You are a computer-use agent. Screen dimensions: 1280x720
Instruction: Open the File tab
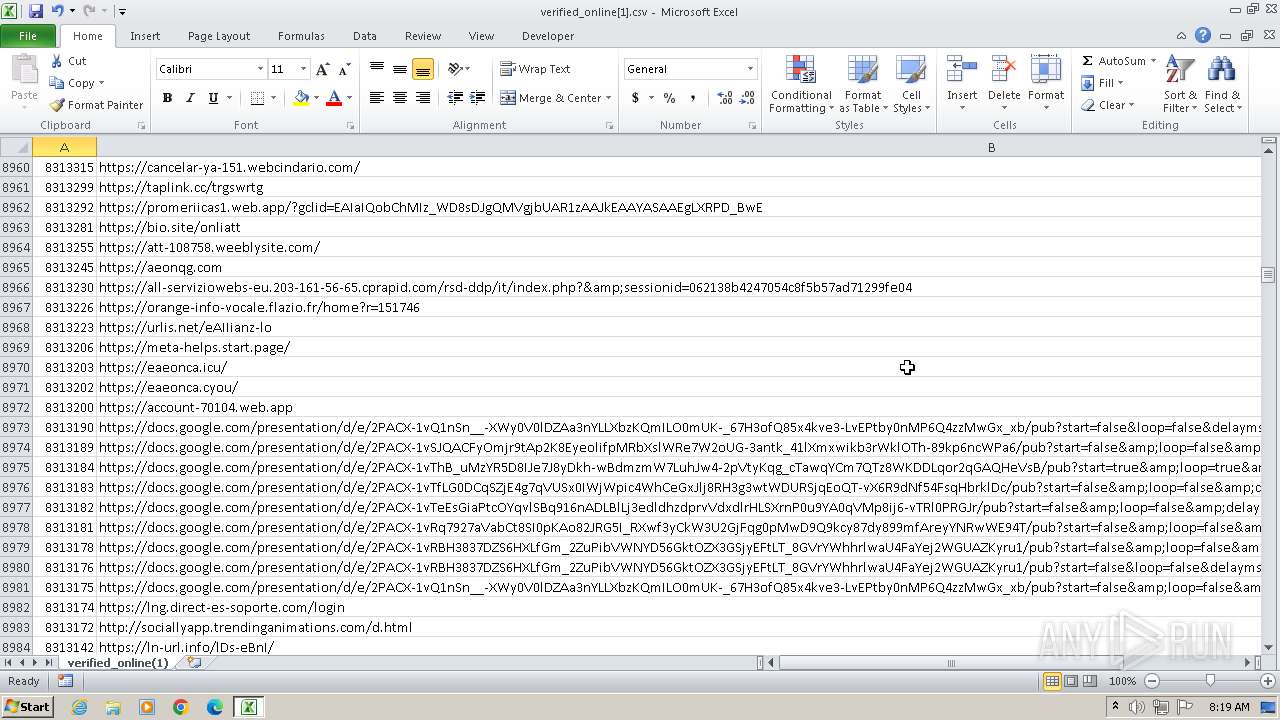pos(28,36)
